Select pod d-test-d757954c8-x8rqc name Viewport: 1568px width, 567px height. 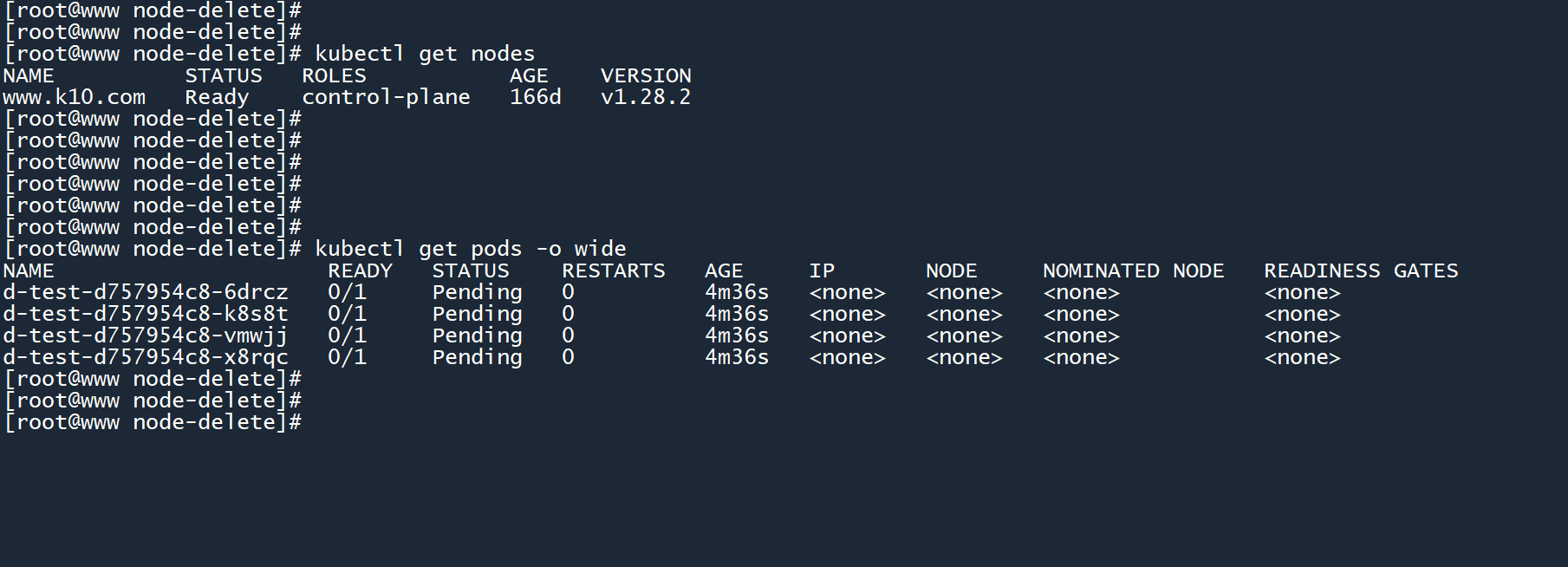click(145, 357)
